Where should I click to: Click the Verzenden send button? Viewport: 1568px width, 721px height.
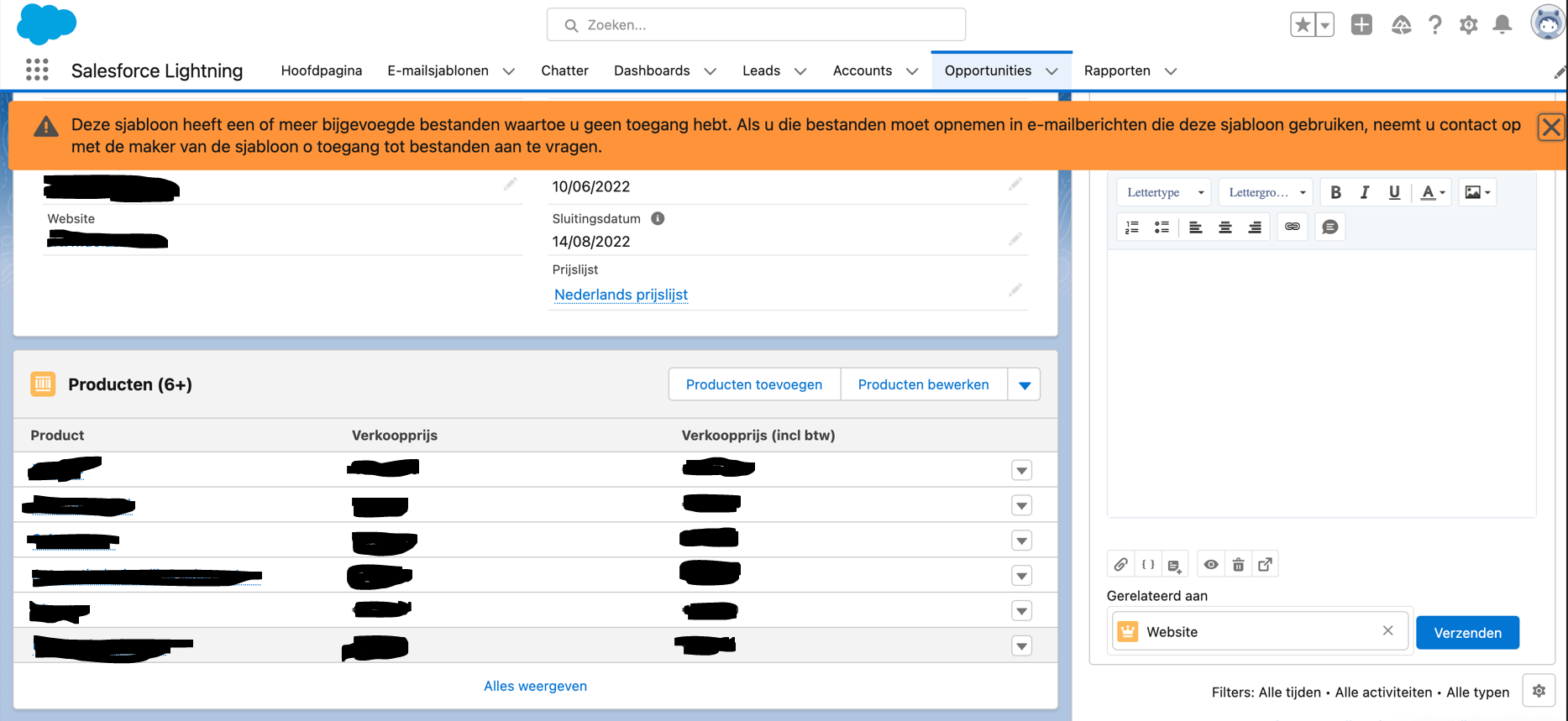pyautogui.click(x=1467, y=633)
